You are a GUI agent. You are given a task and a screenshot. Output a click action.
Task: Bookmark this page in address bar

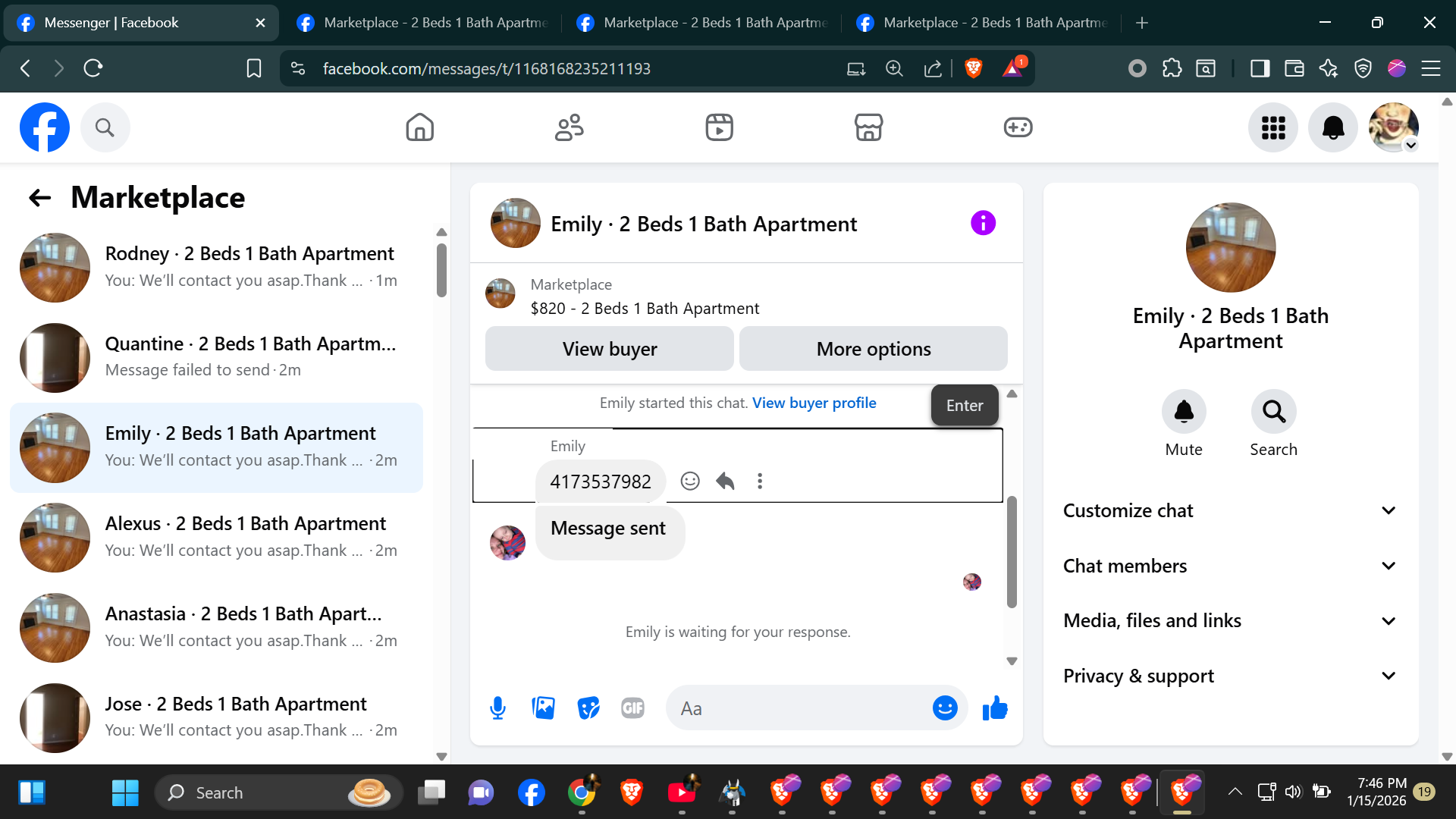point(254,69)
